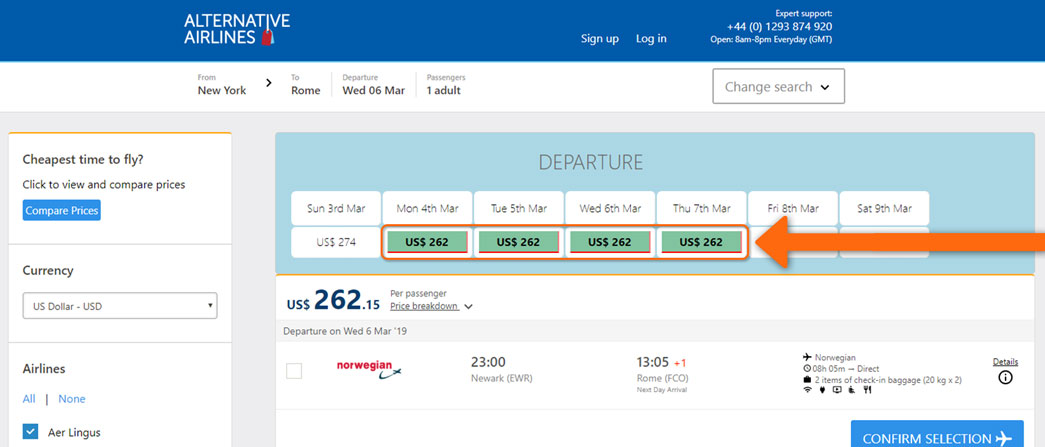This screenshot has width=1045, height=447.
Task: Click the None airlines filter link
Action: click(x=72, y=399)
